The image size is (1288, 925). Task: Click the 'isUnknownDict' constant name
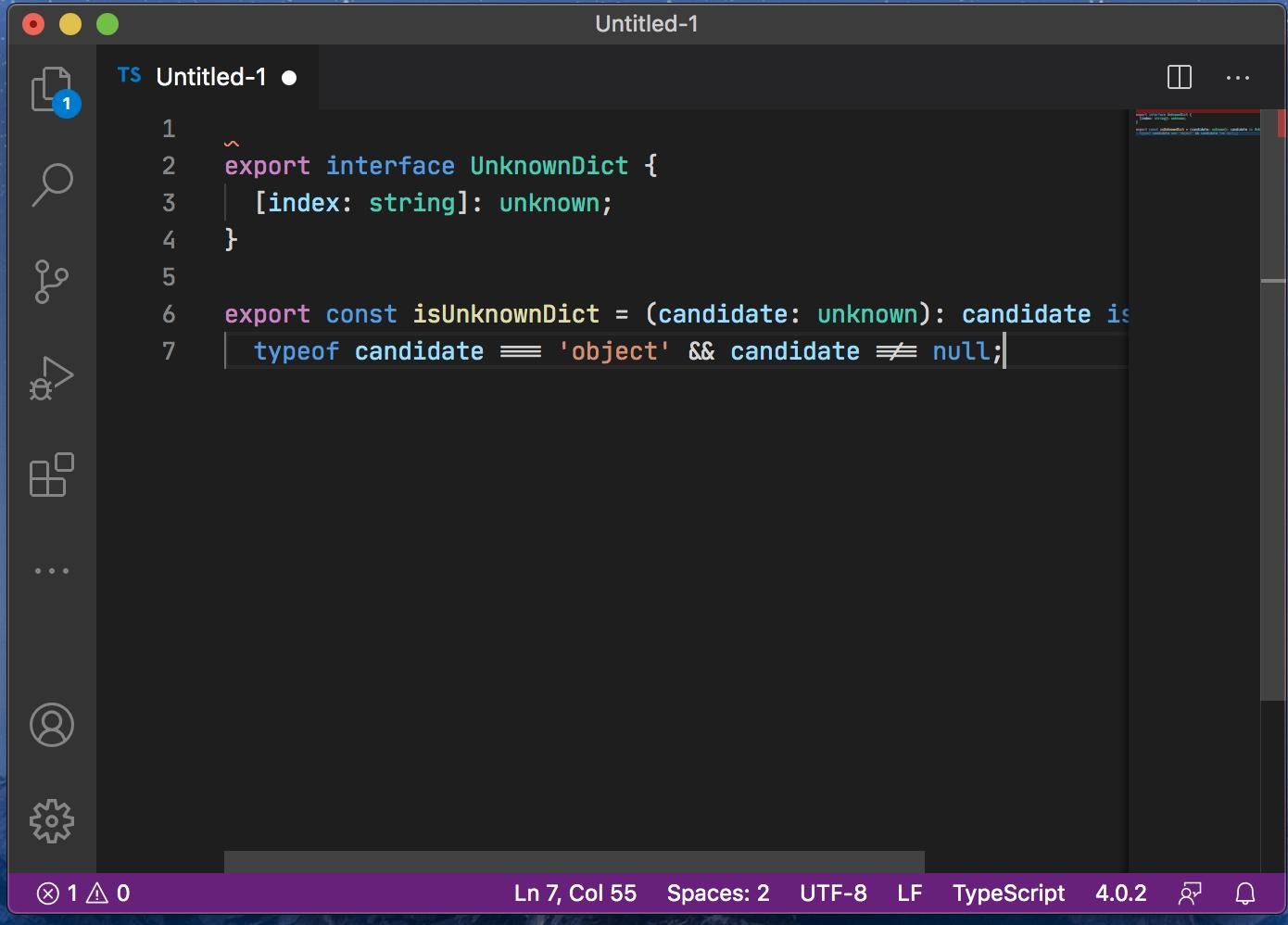506,314
